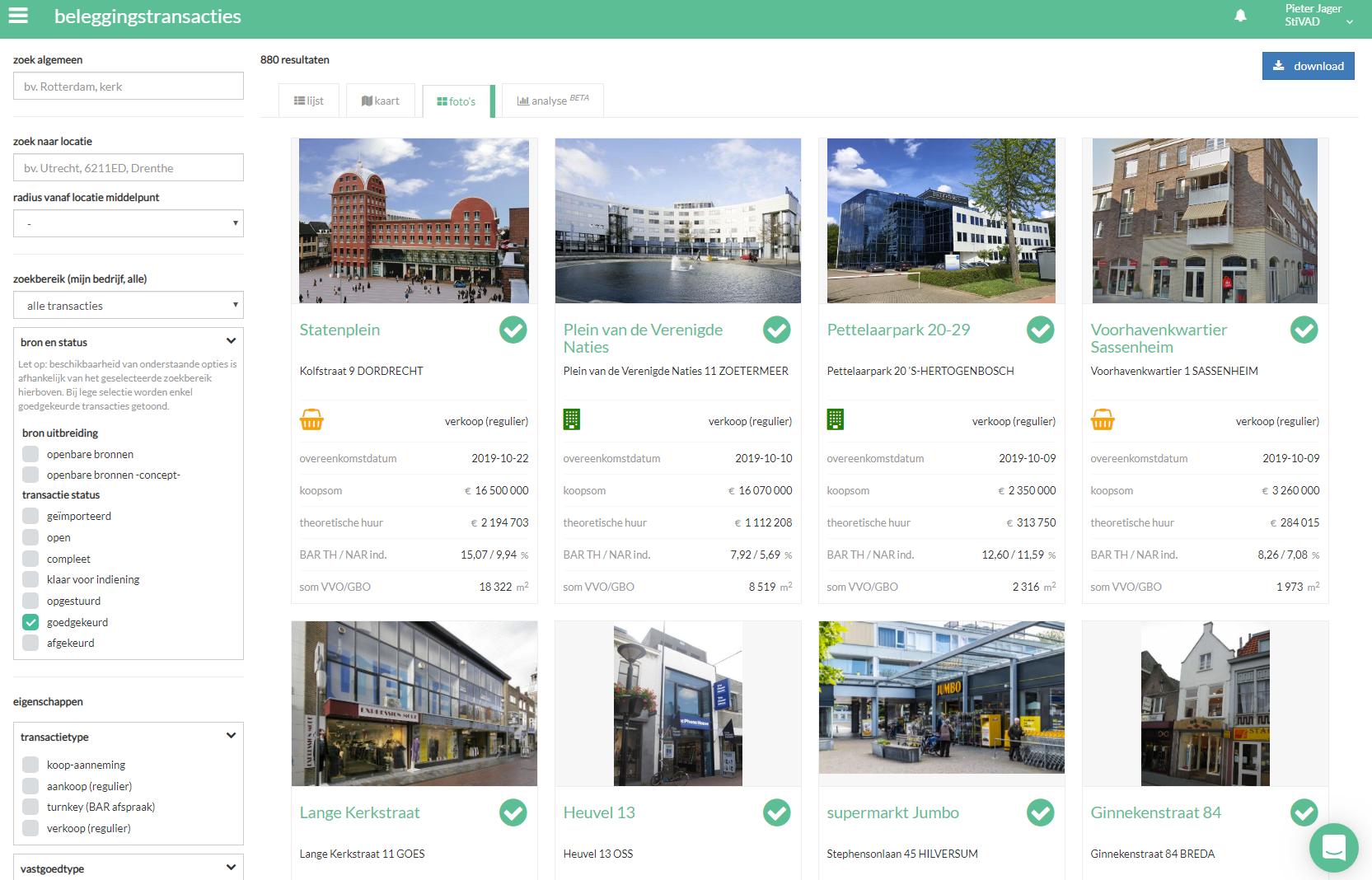
Task: Check the verkoop (regulier) transaction type
Action: (x=30, y=828)
